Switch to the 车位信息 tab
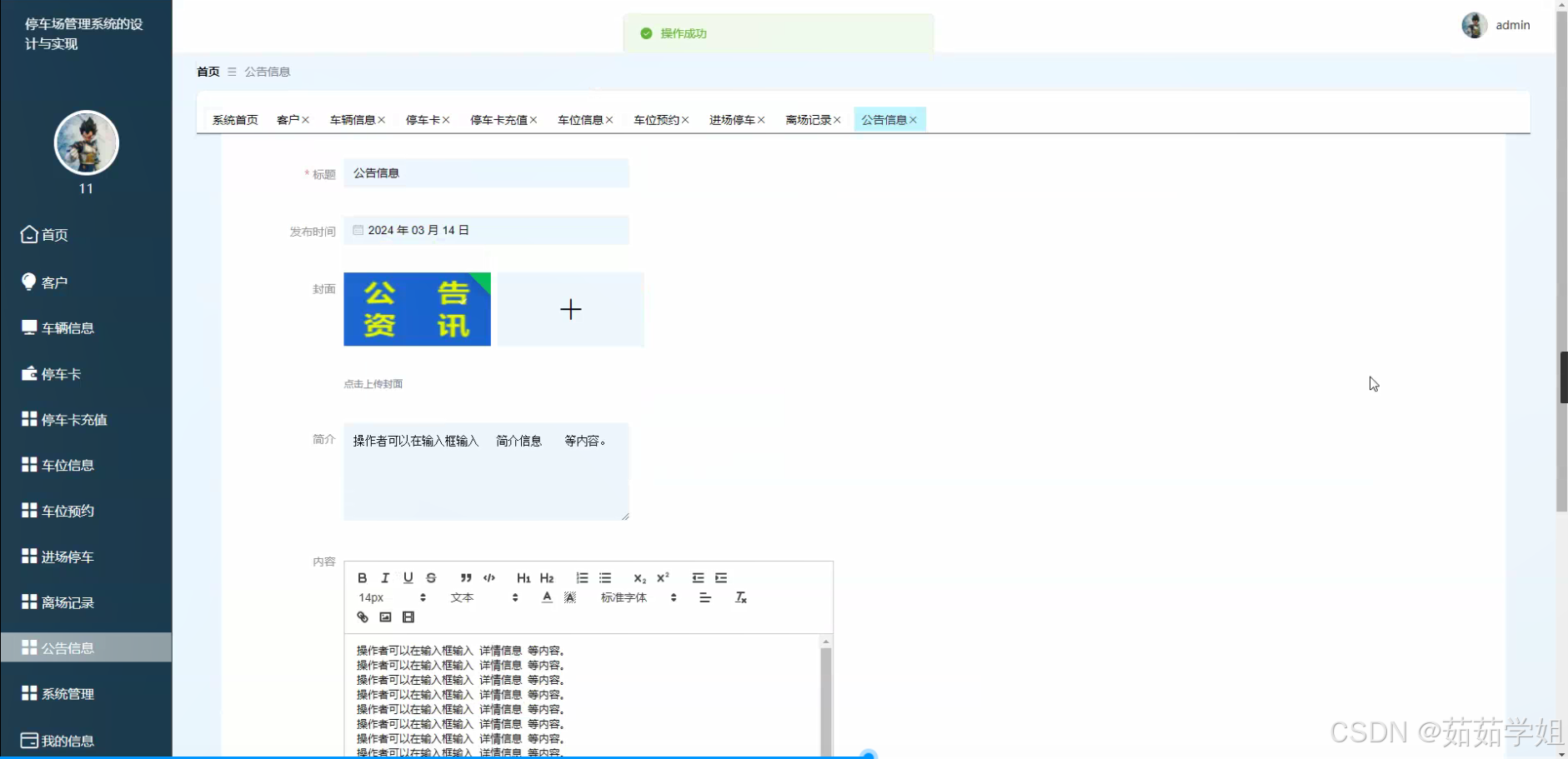 pos(581,119)
